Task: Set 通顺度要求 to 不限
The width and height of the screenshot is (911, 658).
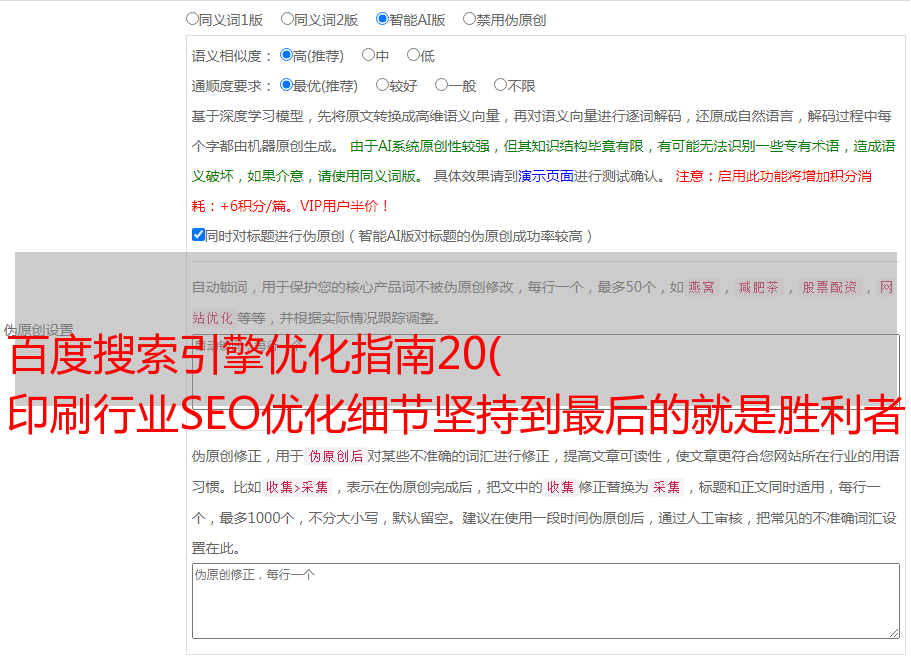Action: [500, 85]
